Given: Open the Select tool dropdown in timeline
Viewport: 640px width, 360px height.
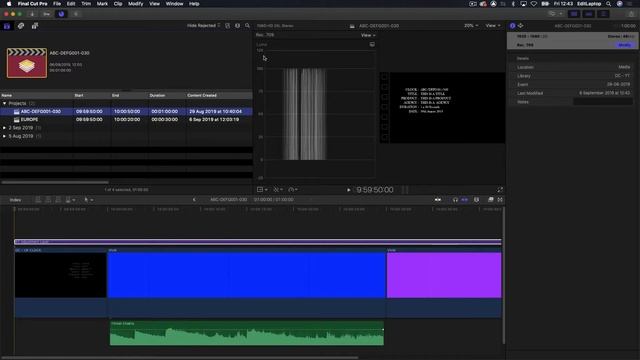Looking at the screenshot, I should click(89, 200).
